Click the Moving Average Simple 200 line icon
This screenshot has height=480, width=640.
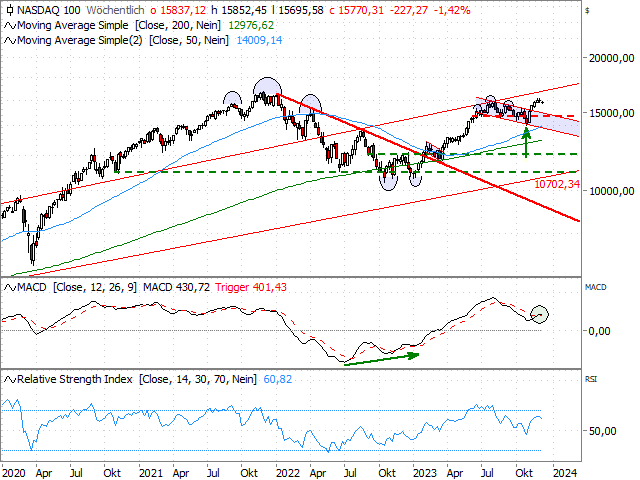(10, 26)
